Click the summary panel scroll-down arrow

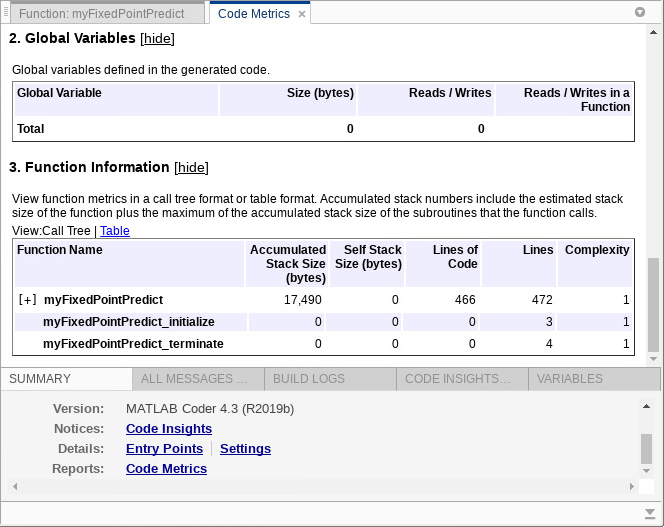(x=647, y=469)
